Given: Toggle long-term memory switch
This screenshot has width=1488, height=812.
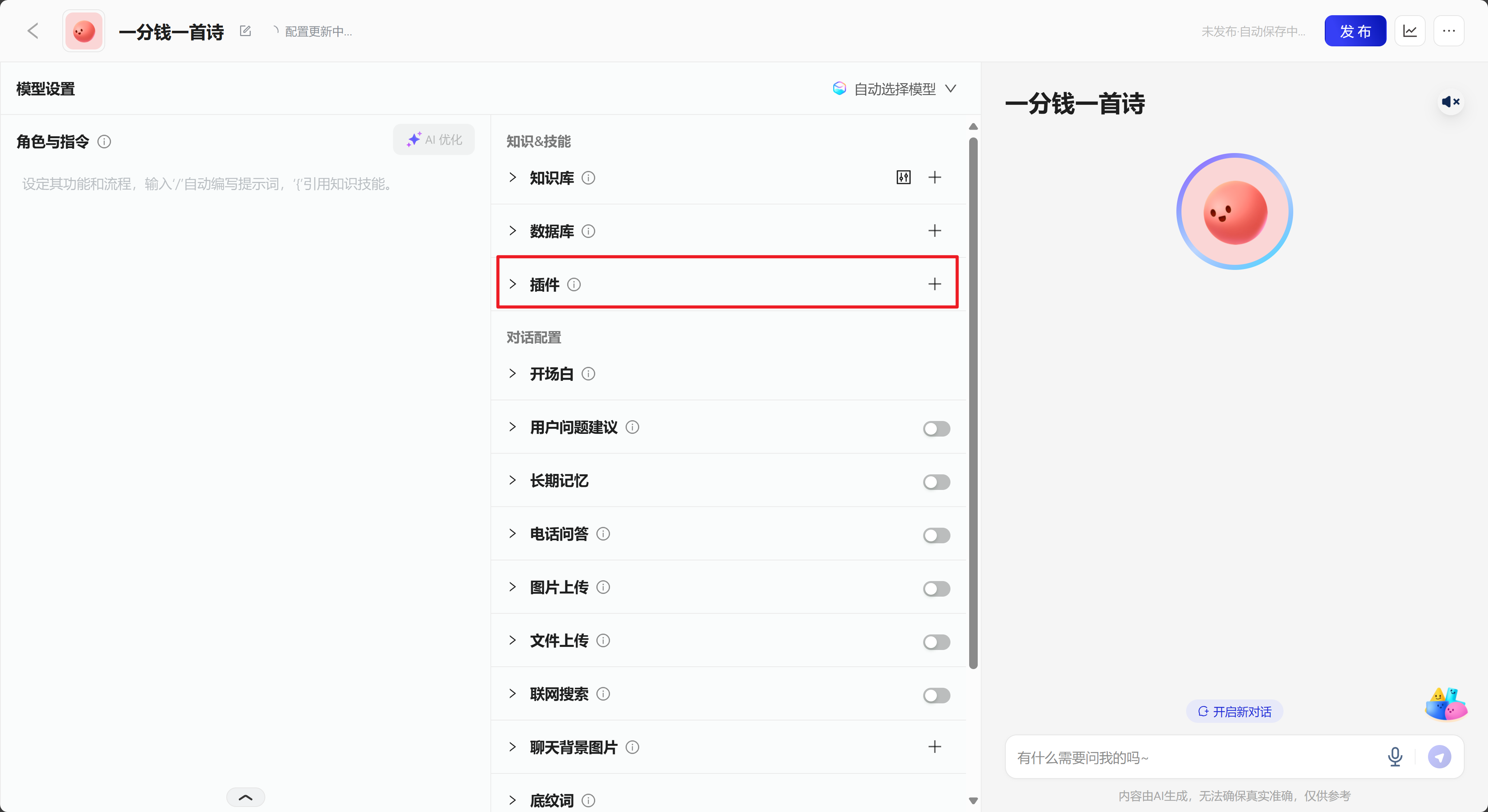Looking at the screenshot, I should coord(936,482).
